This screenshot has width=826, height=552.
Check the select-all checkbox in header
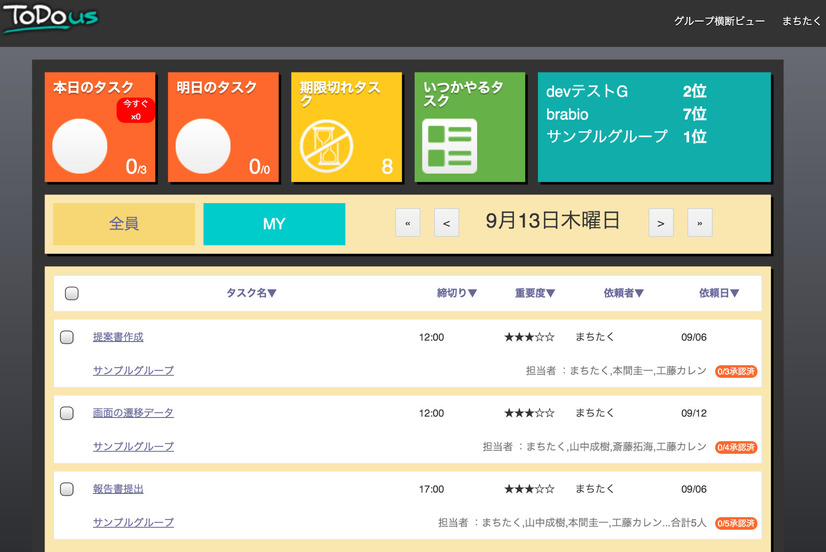(x=71, y=293)
